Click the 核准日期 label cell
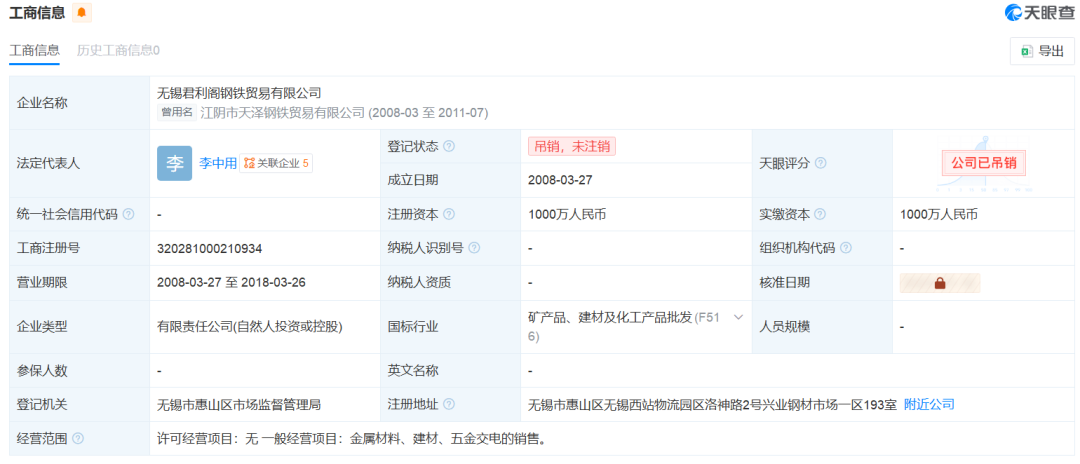Image resolution: width=1080 pixels, height=464 pixels. point(822,283)
